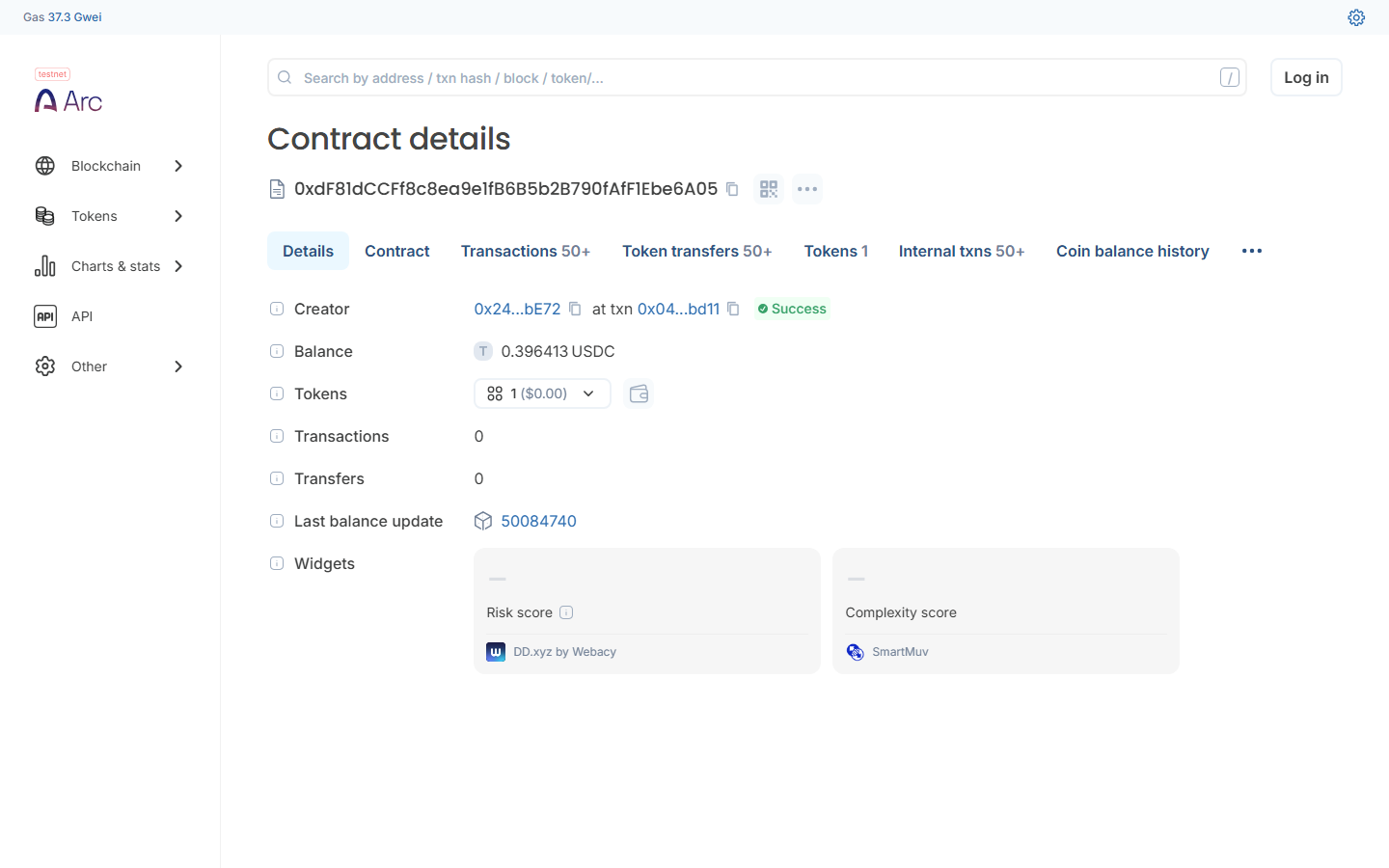The width and height of the screenshot is (1389, 868).
Task: Click the SmartMuv logo icon
Action: [x=855, y=652]
